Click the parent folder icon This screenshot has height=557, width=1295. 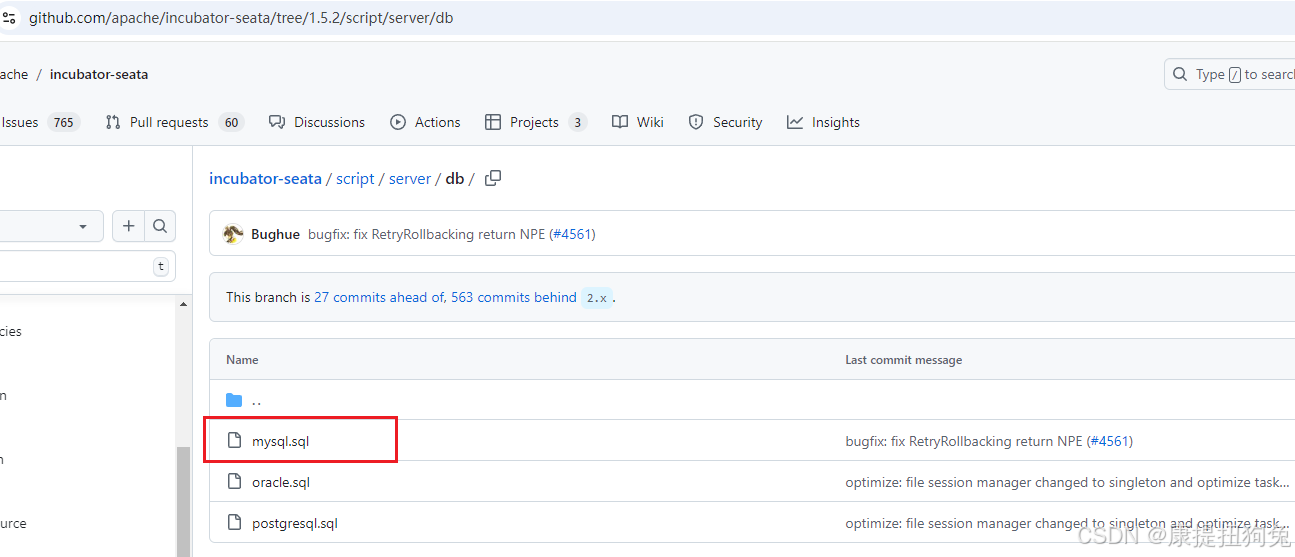[234, 400]
